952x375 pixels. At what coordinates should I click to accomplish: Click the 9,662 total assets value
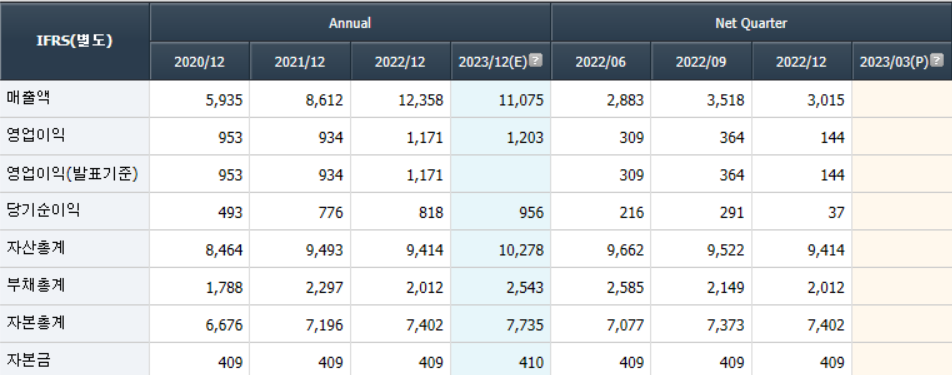(625, 250)
